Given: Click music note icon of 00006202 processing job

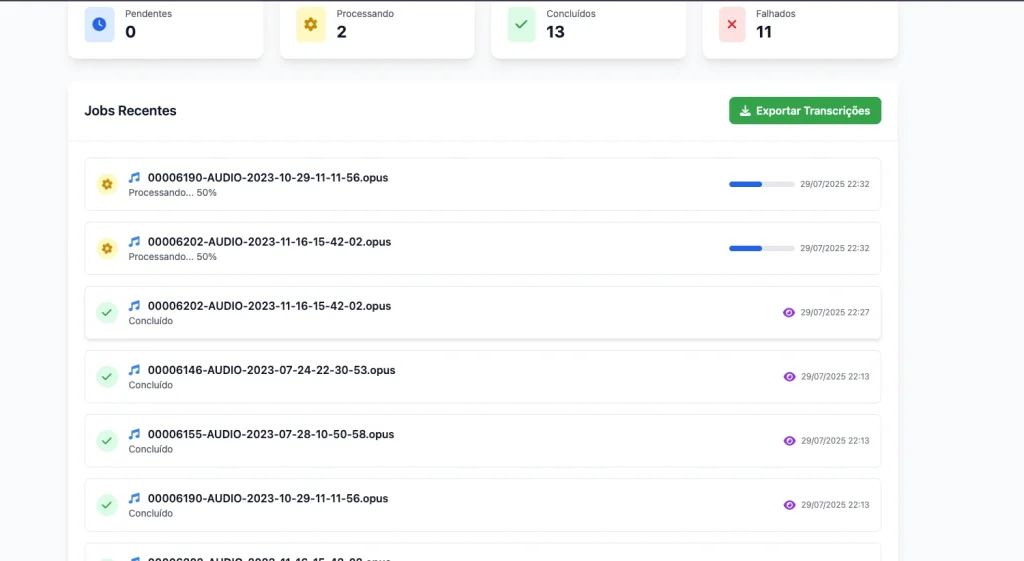Looking at the screenshot, I should [x=135, y=241].
